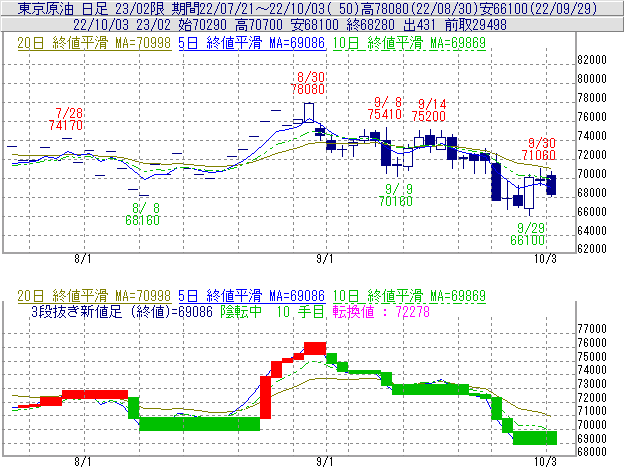Click the 8/8 68160 low label
The width and height of the screenshot is (624, 475).
coord(142,214)
